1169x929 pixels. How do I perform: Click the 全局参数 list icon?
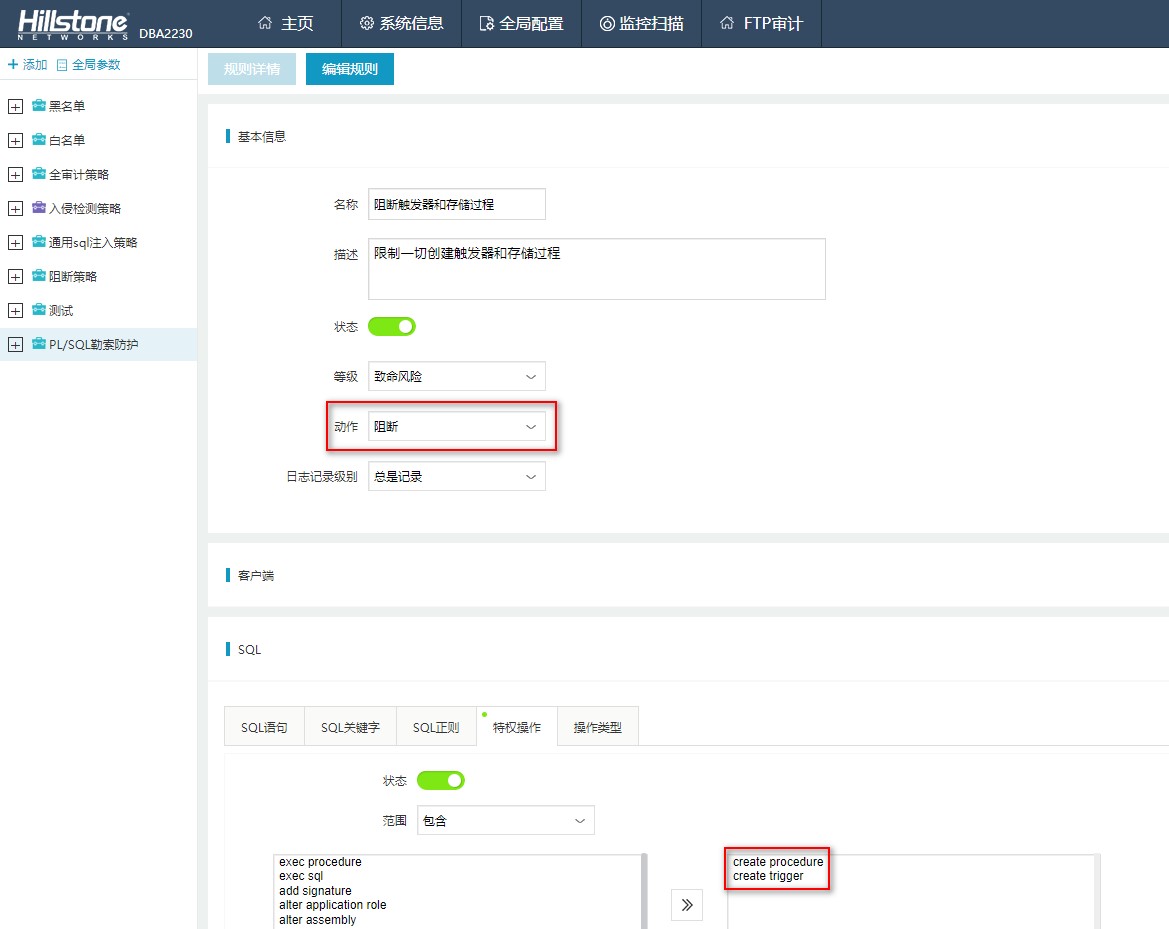click(x=62, y=65)
